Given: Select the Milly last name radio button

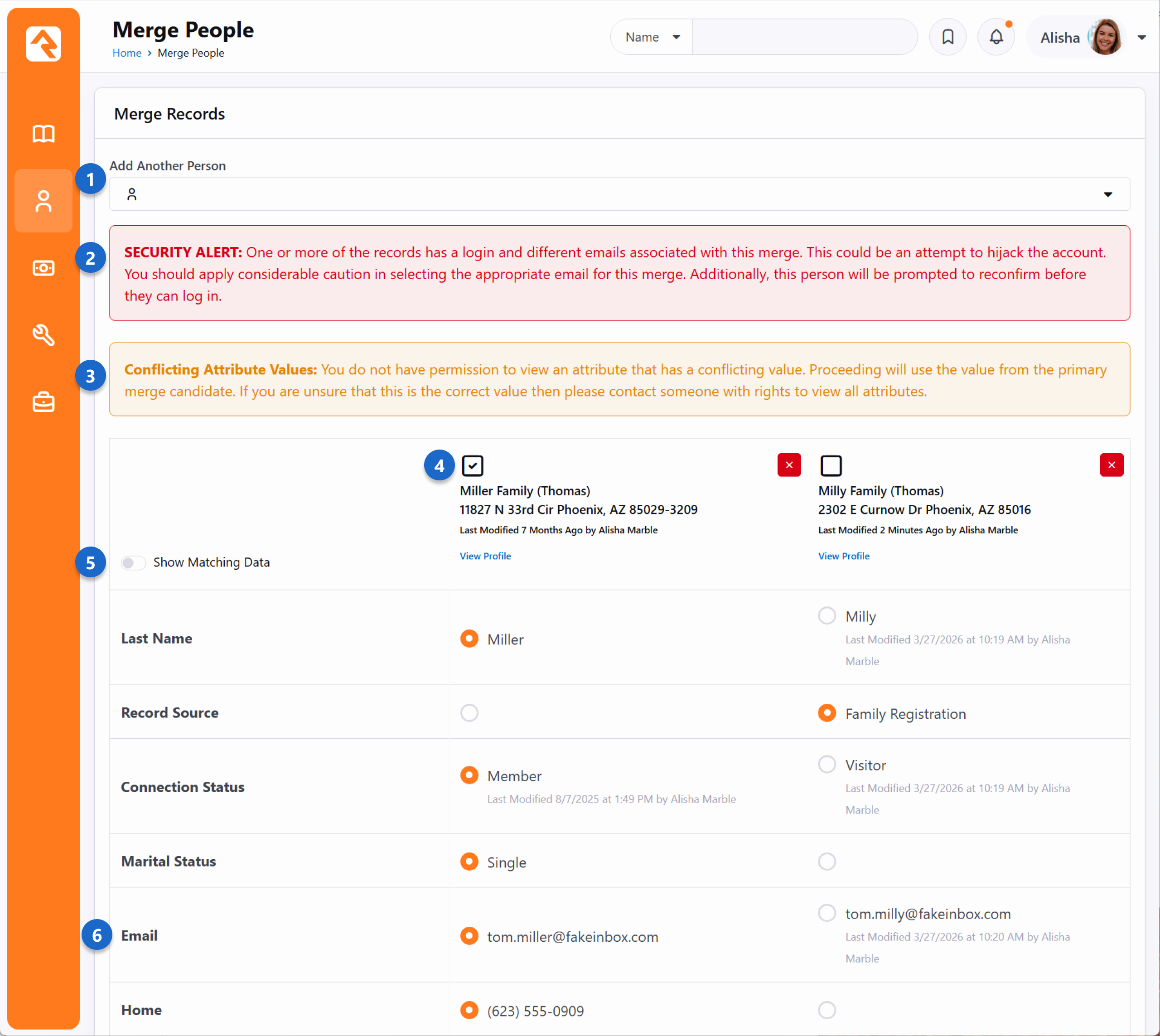Looking at the screenshot, I should coord(826,615).
